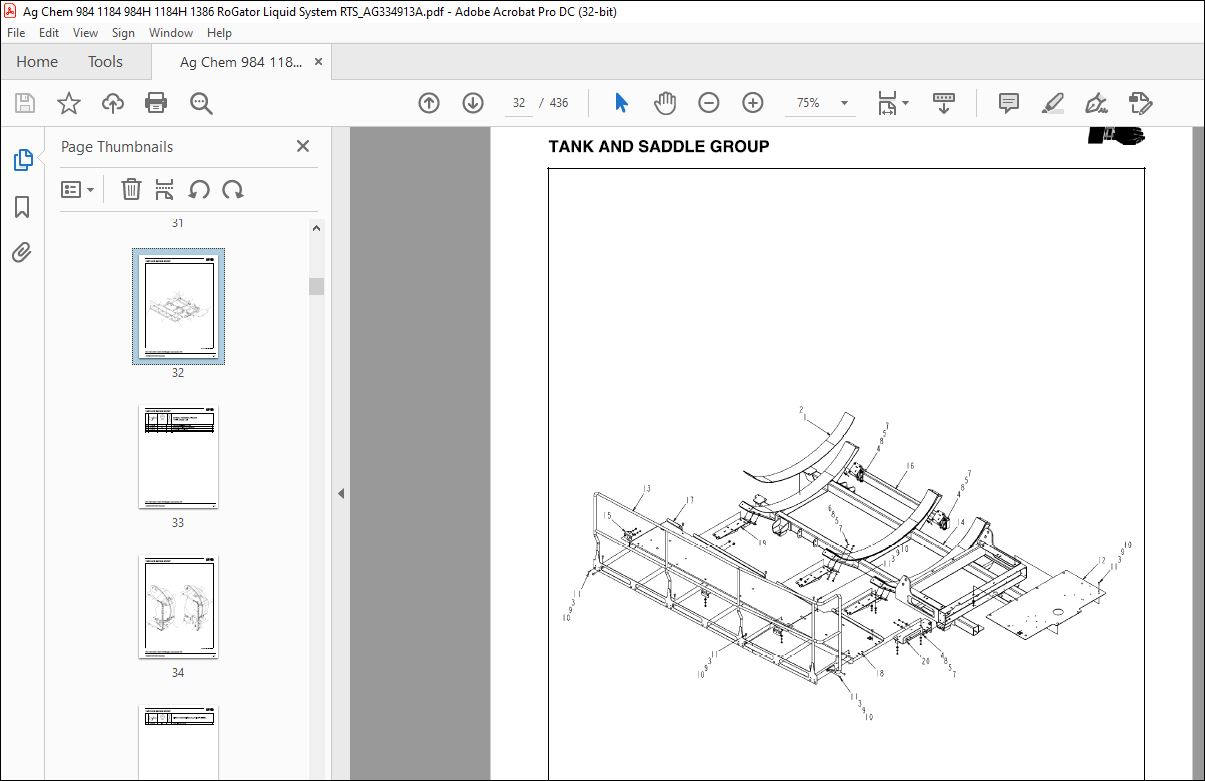Image resolution: width=1205 pixels, height=781 pixels.
Task: Open the Window menu
Action: click(x=171, y=33)
